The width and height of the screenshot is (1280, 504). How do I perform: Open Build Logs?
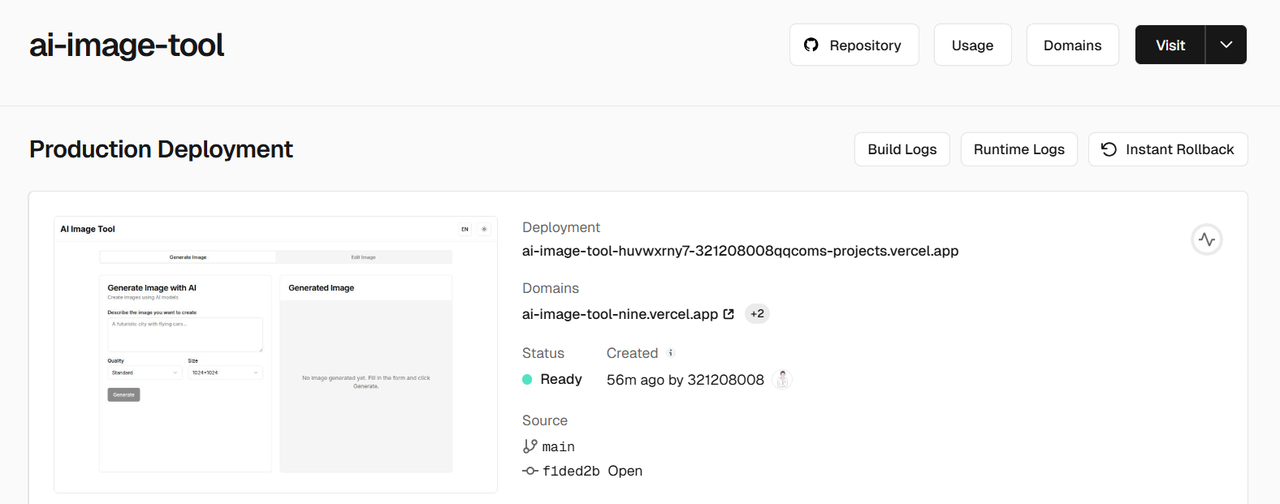click(902, 149)
